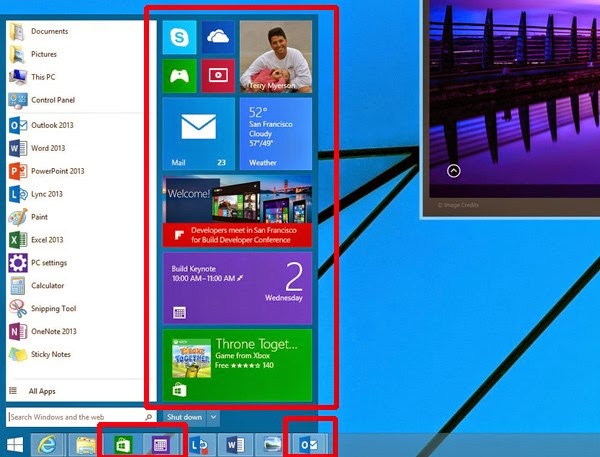Image resolution: width=600 pixels, height=457 pixels.
Task: Open the red Video tile
Action: [218, 76]
